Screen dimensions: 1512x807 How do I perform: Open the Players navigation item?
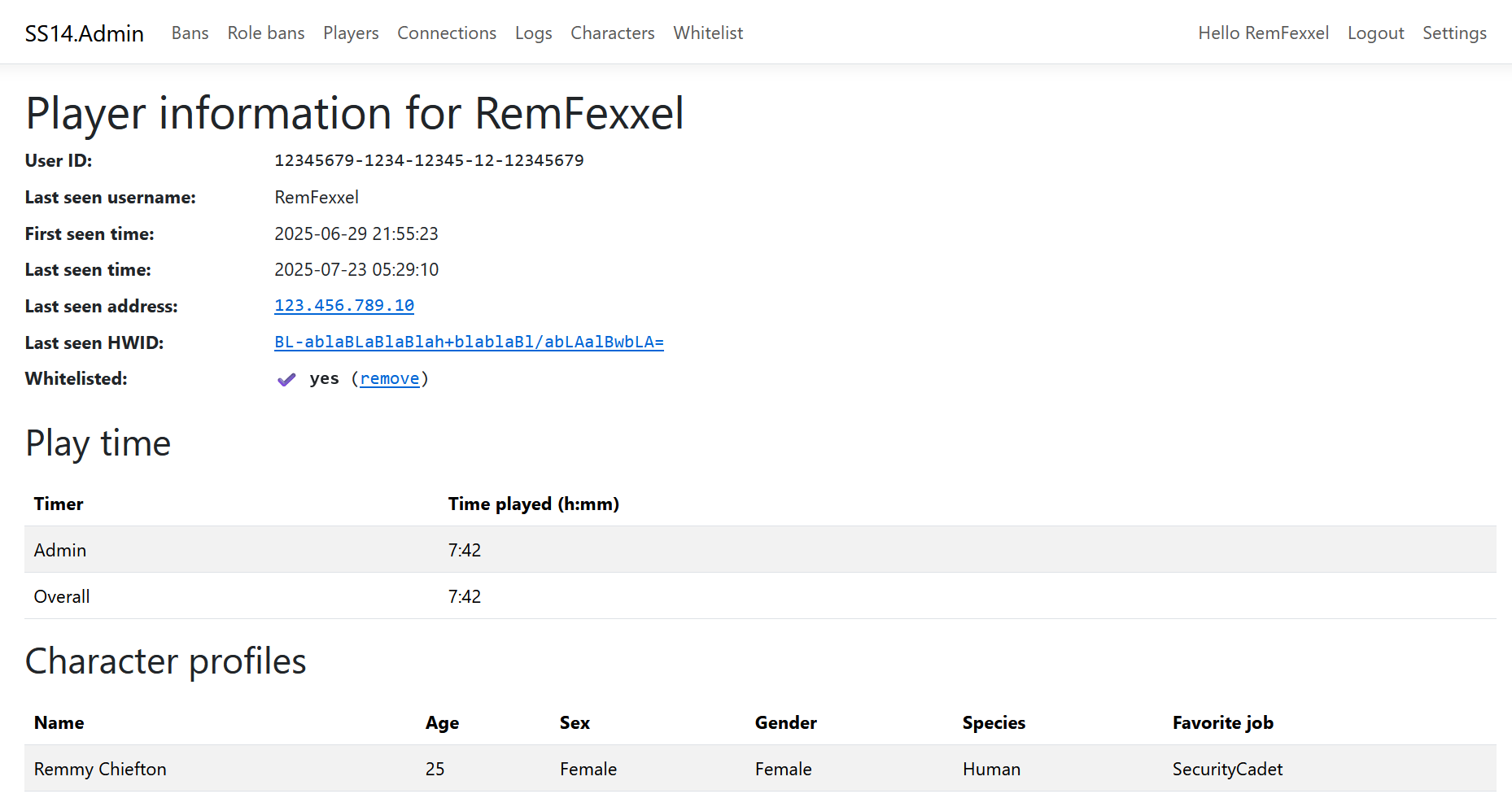point(351,33)
